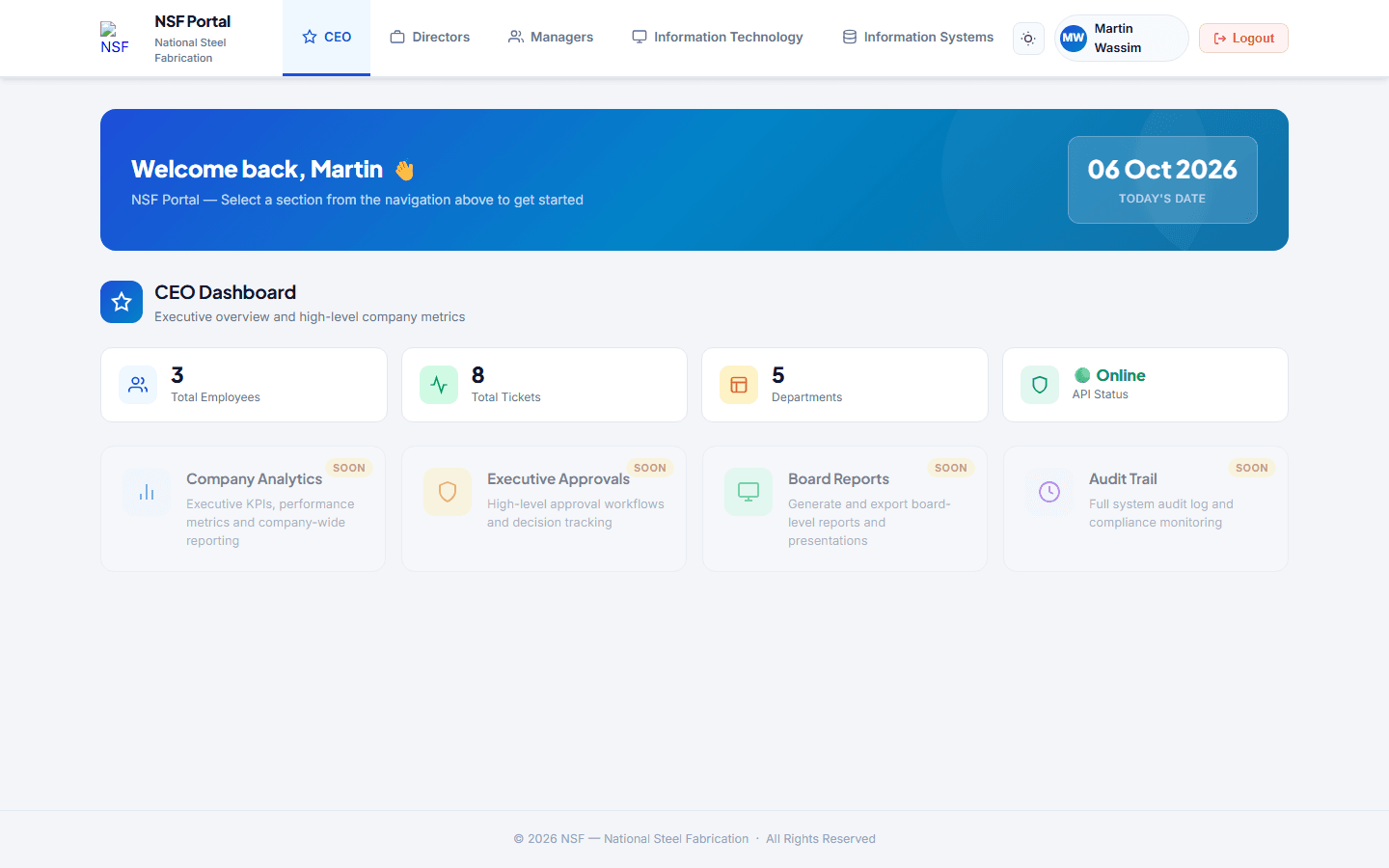Click the NSF logo image
1389x868 pixels.
pos(115,39)
